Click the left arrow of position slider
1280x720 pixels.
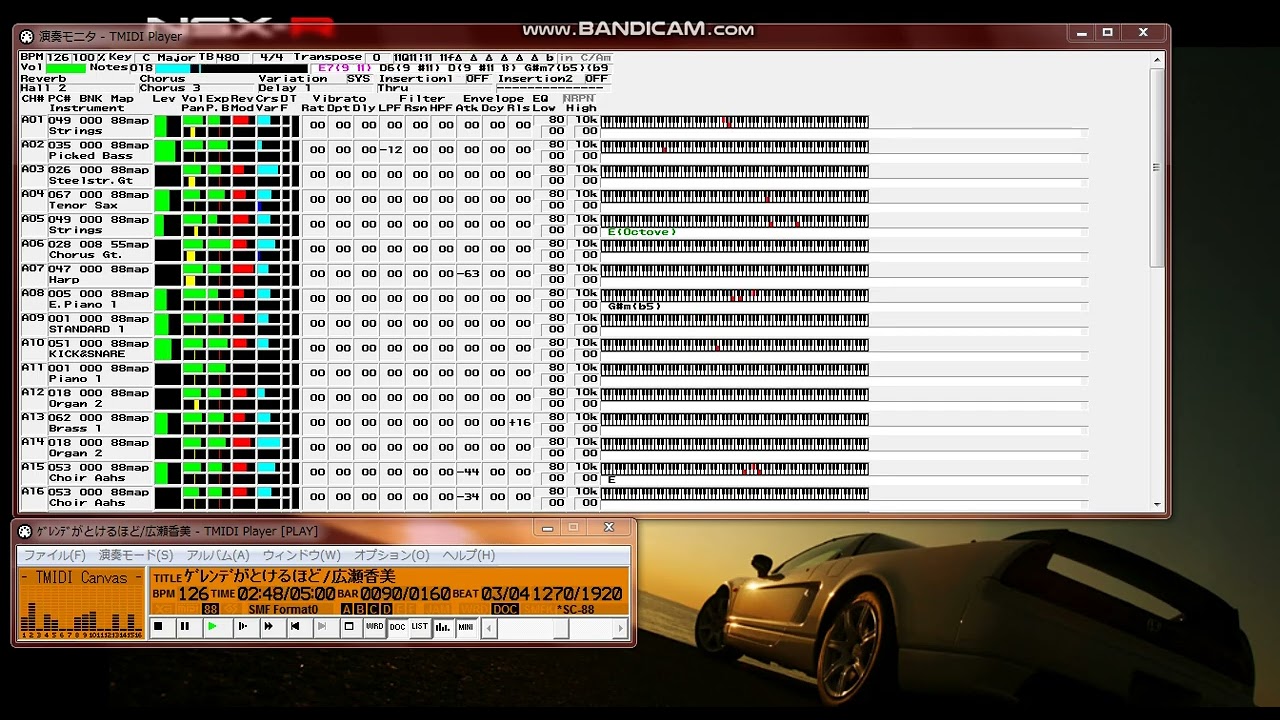click(489, 628)
